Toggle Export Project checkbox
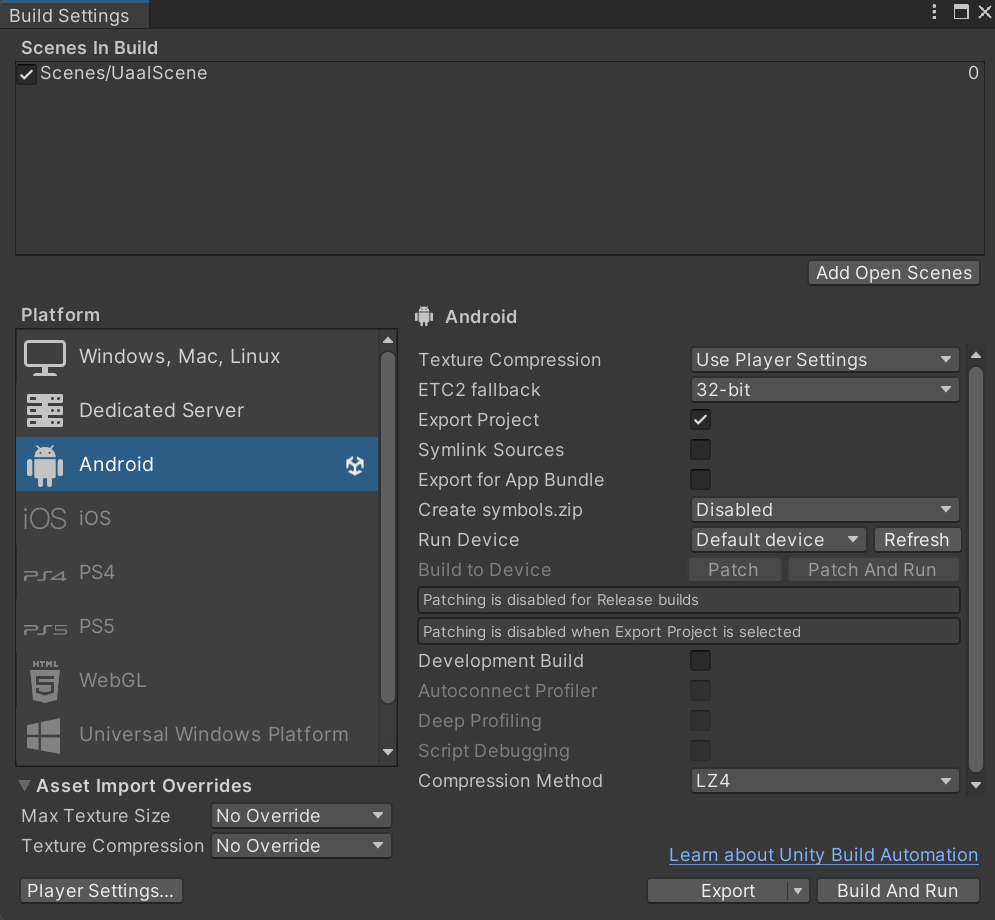The width and height of the screenshot is (995, 920). (x=701, y=419)
